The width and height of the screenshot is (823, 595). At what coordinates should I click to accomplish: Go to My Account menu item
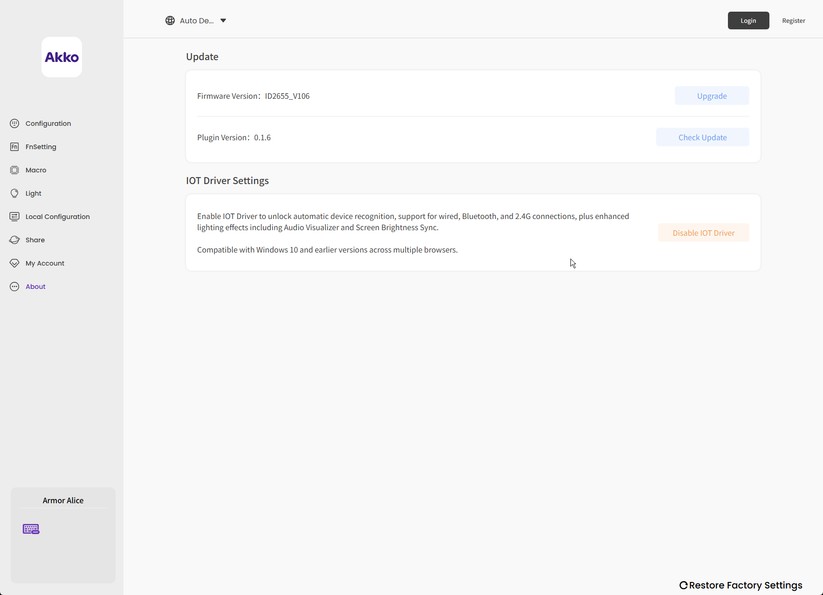[45, 263]
